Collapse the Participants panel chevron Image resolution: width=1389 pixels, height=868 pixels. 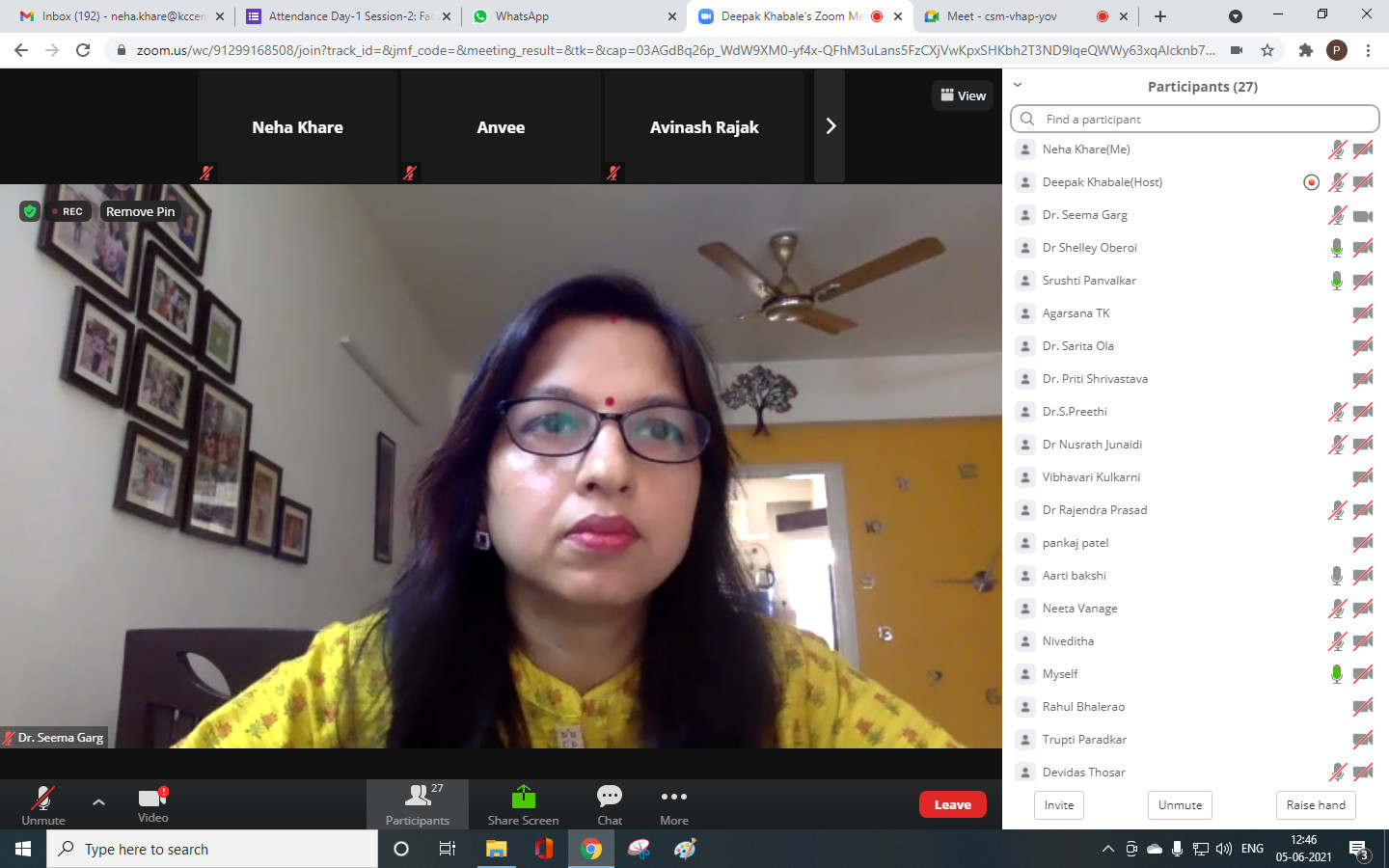1018,86
